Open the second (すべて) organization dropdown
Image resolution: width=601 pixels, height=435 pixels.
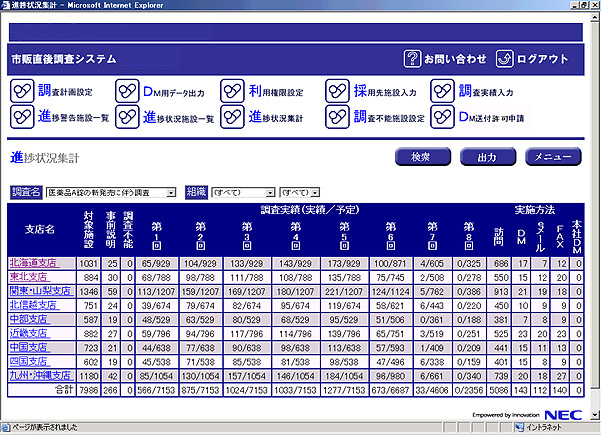(314, 192)
